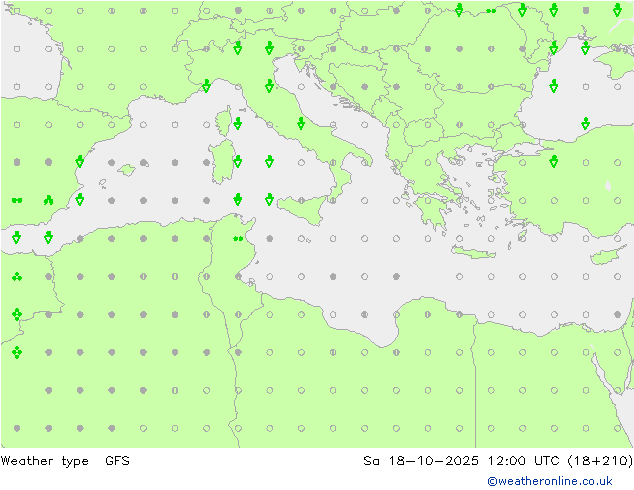Click the island of Cyprus on map
634x490 pixels.
pos(606,256)
